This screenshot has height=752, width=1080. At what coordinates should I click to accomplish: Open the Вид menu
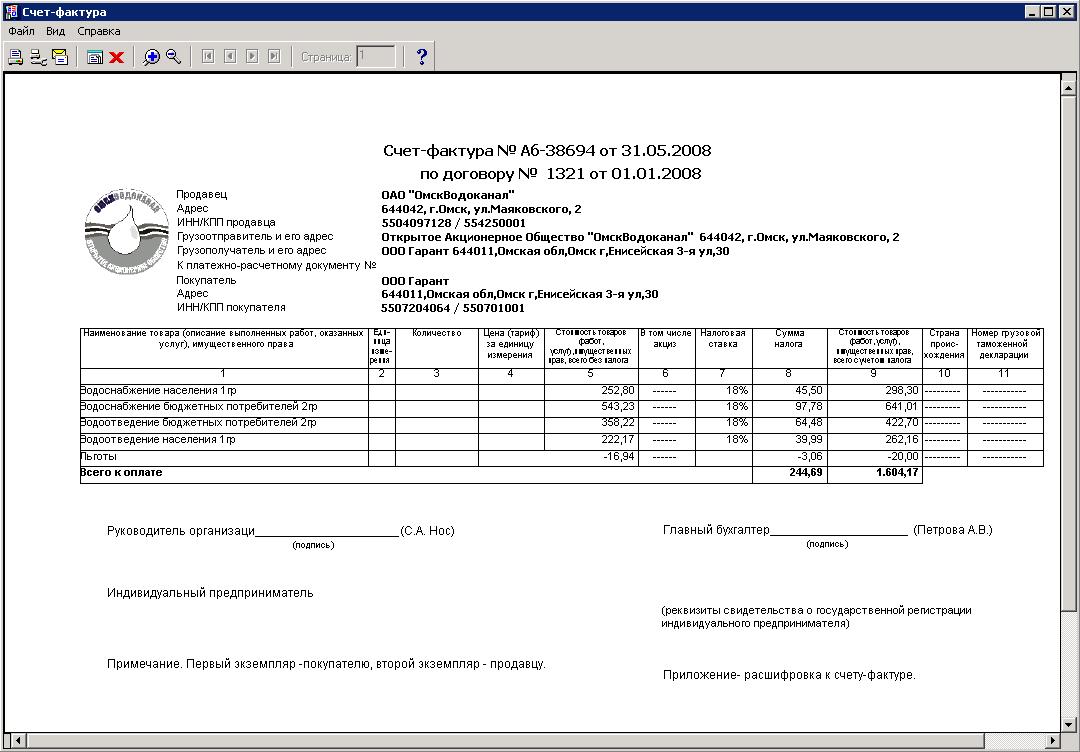(x=56, y=31)
